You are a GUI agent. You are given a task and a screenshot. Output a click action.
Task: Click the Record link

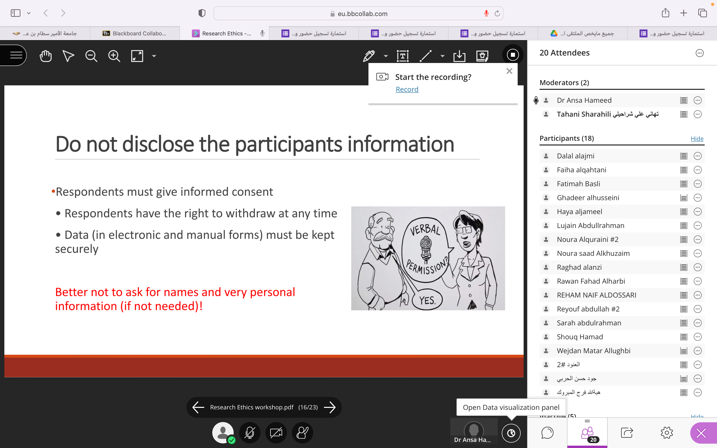407,89
